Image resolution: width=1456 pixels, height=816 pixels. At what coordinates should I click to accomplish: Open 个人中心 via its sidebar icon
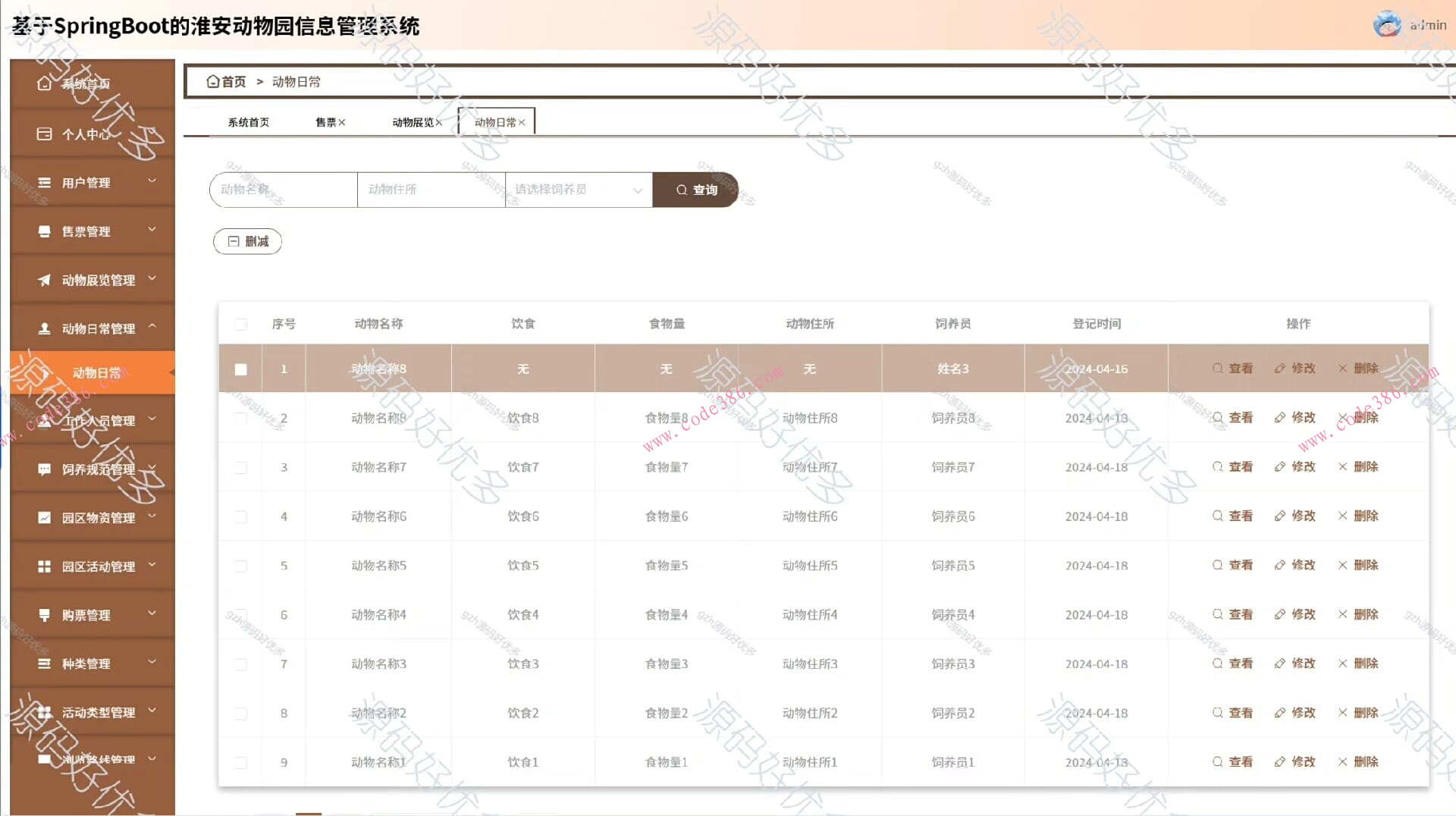(x=43, y=133)
